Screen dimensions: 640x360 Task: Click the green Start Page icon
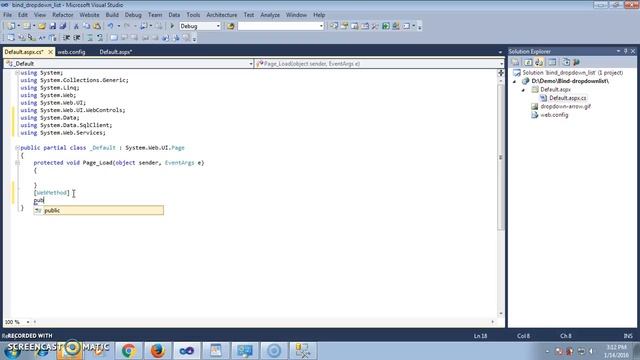(386, 26)
